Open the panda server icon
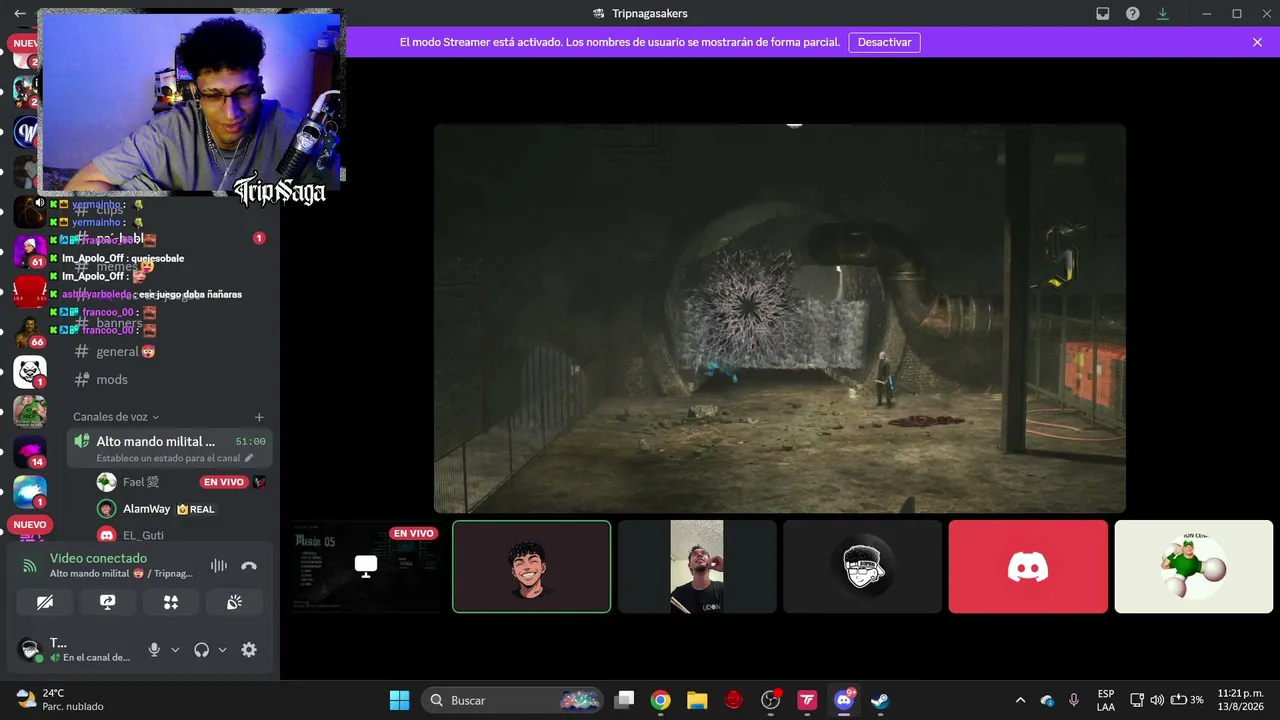Screen dimensions: 1280x720 click(x=30, y=372)
